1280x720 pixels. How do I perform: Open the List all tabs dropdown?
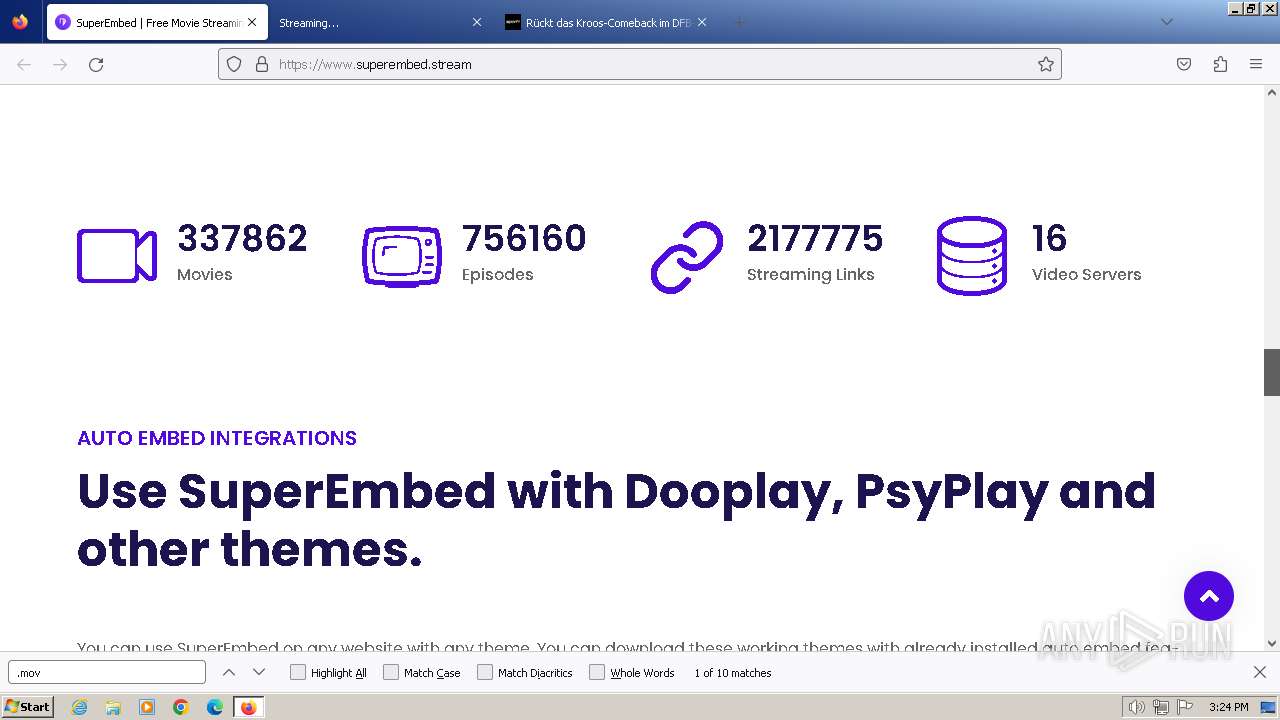(1166, 22)
